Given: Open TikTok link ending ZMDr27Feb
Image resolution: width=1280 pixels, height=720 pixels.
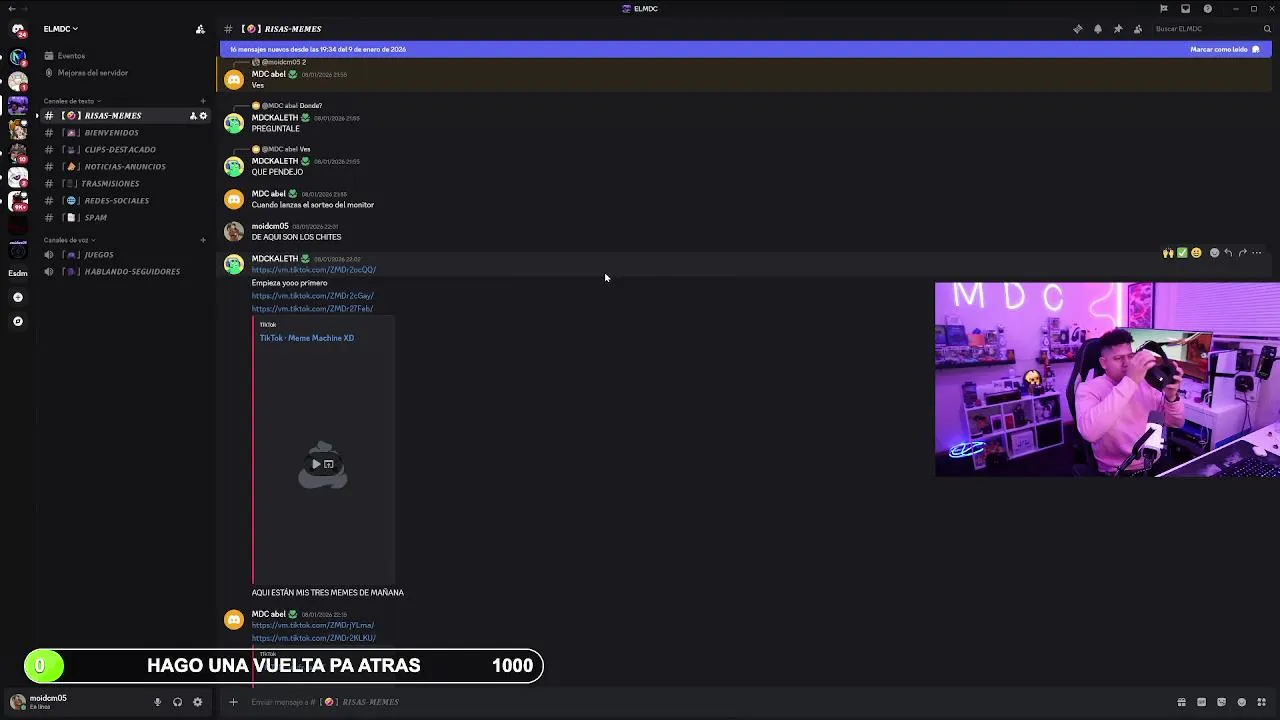Looking at the screenshot, I should click(x=312, y=309).
